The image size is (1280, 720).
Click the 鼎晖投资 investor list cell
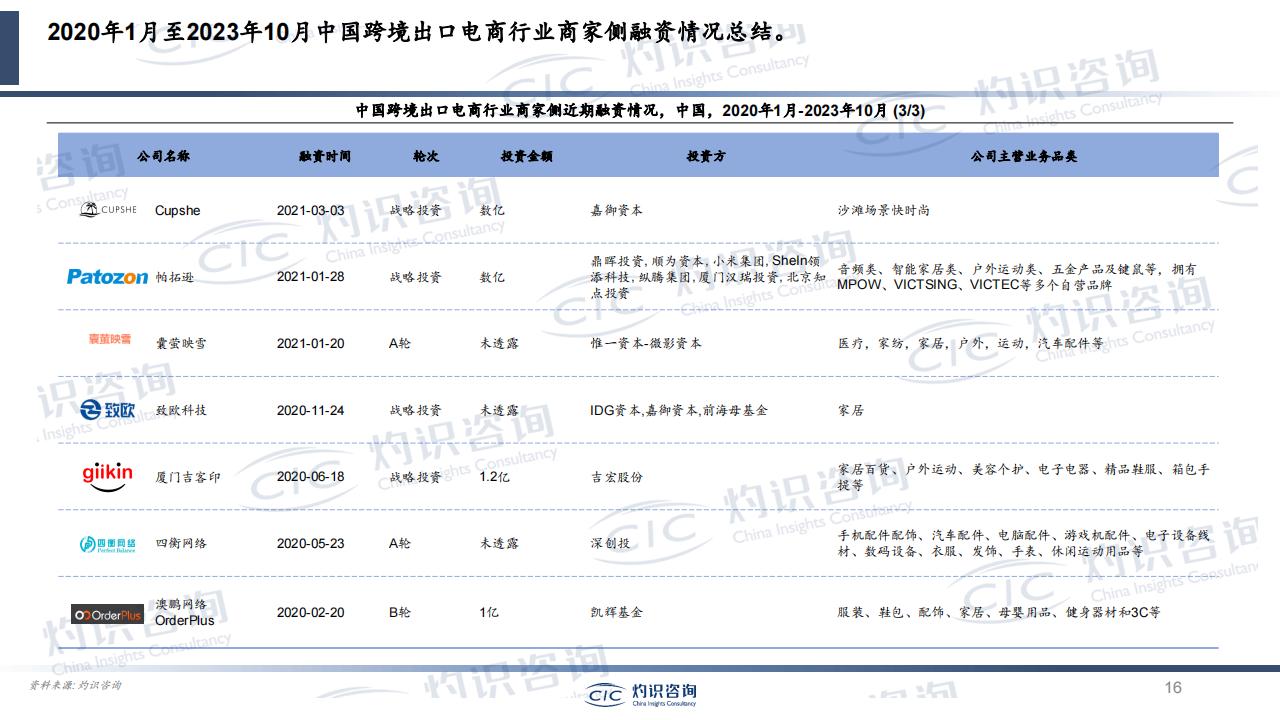click(x=706, y=277)
